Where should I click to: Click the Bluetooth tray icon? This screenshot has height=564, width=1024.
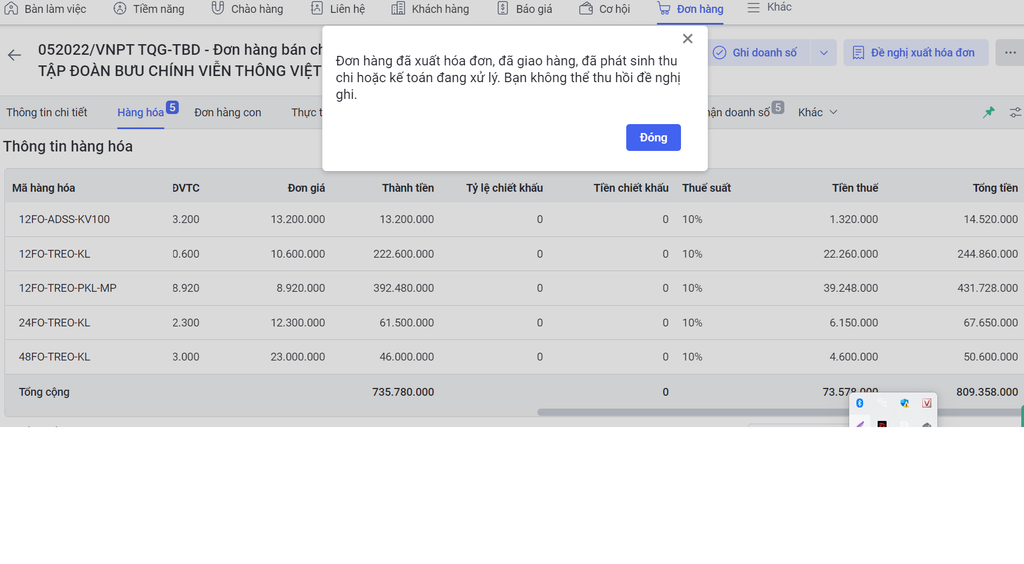click(x=860, y=403)
